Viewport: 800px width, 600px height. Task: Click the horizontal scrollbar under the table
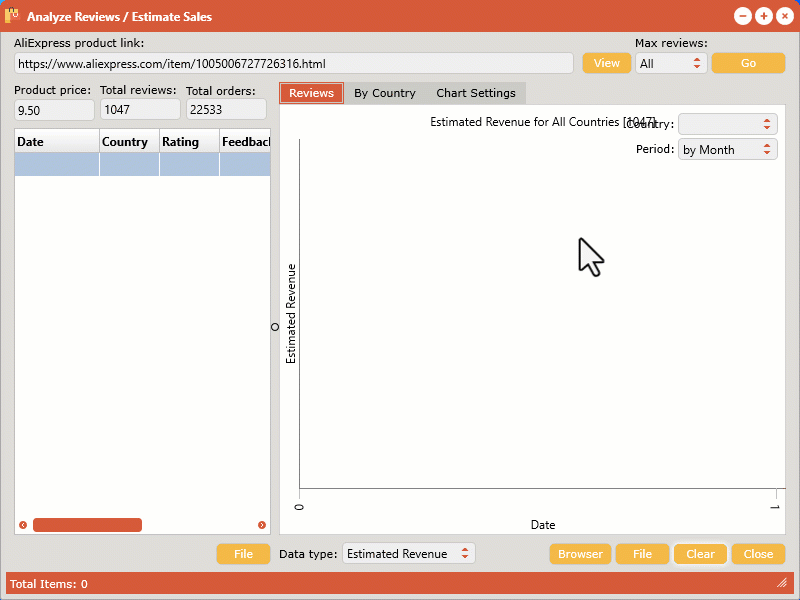(87, 525)
